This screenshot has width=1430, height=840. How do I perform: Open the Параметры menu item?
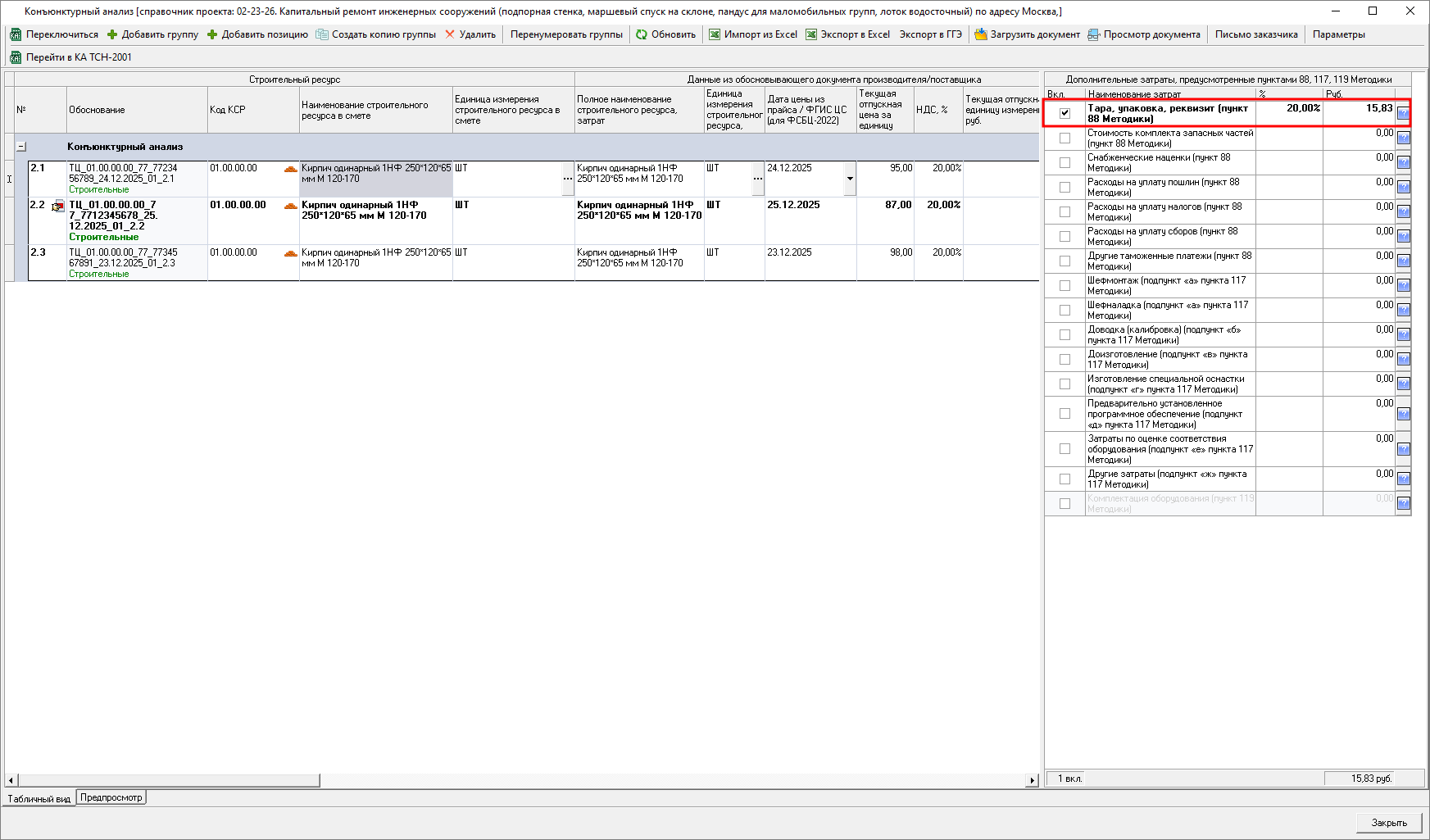(x=1338, y=34)
